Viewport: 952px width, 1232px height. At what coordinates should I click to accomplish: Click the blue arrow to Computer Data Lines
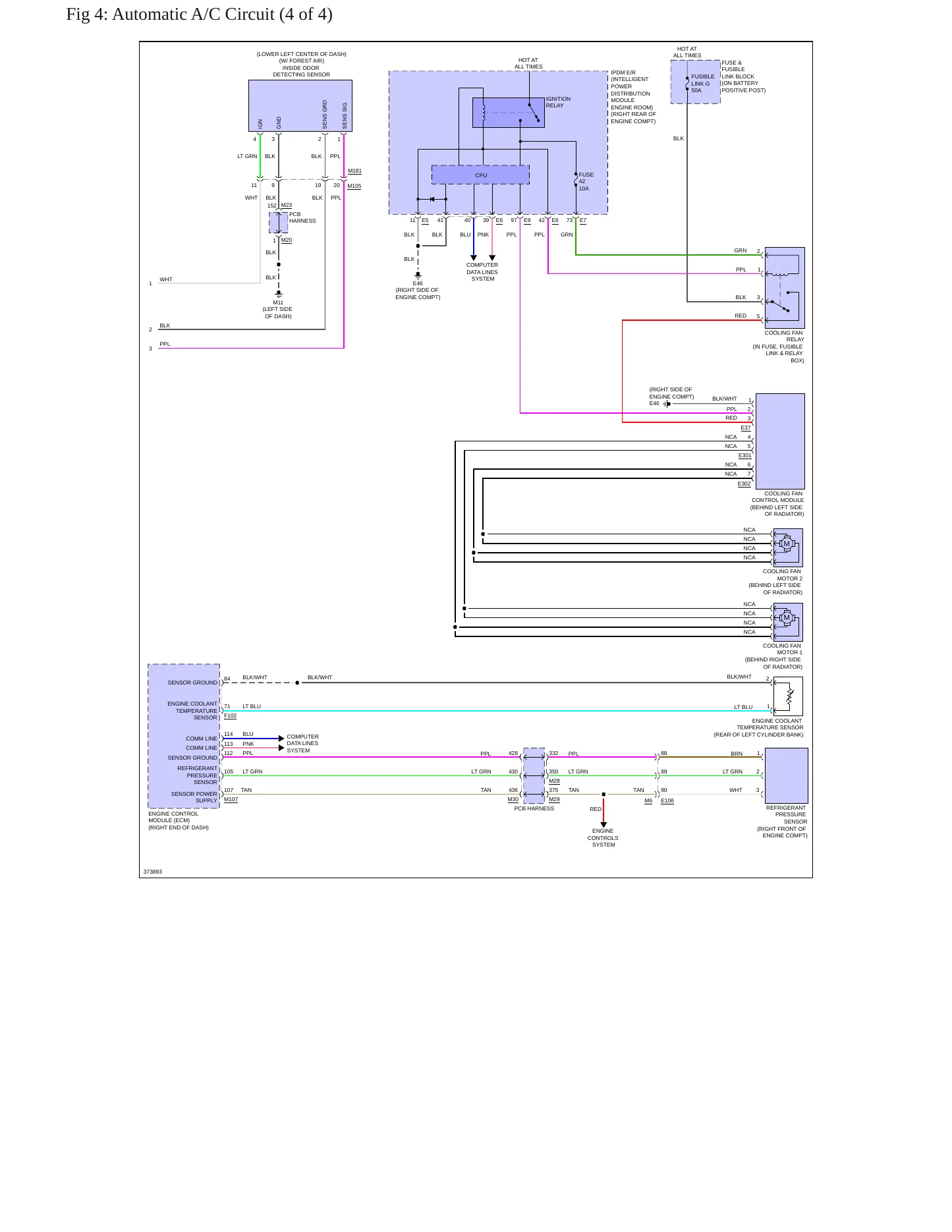[474, 258]
